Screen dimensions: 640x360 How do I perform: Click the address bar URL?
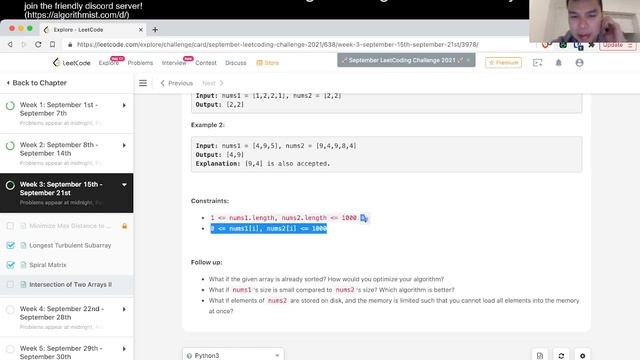tap(278, 44)
